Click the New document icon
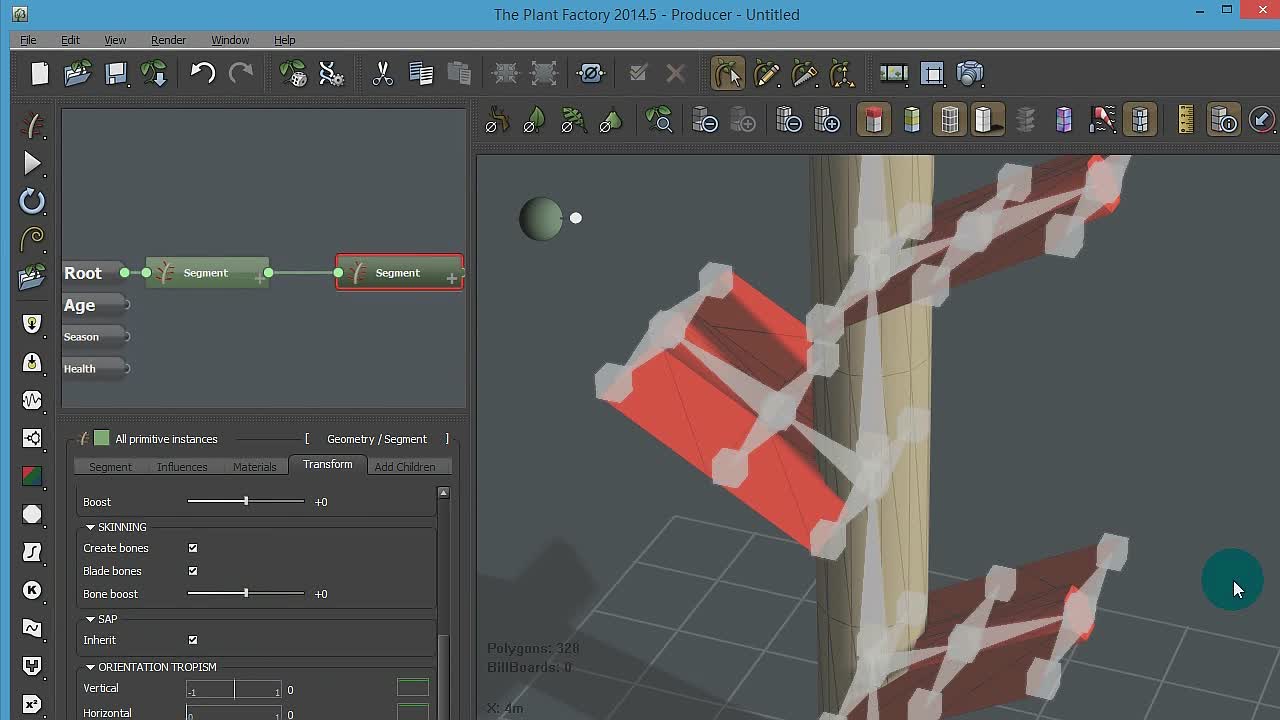The height and width of the screenshot is (720, 1280). (40, 73)
